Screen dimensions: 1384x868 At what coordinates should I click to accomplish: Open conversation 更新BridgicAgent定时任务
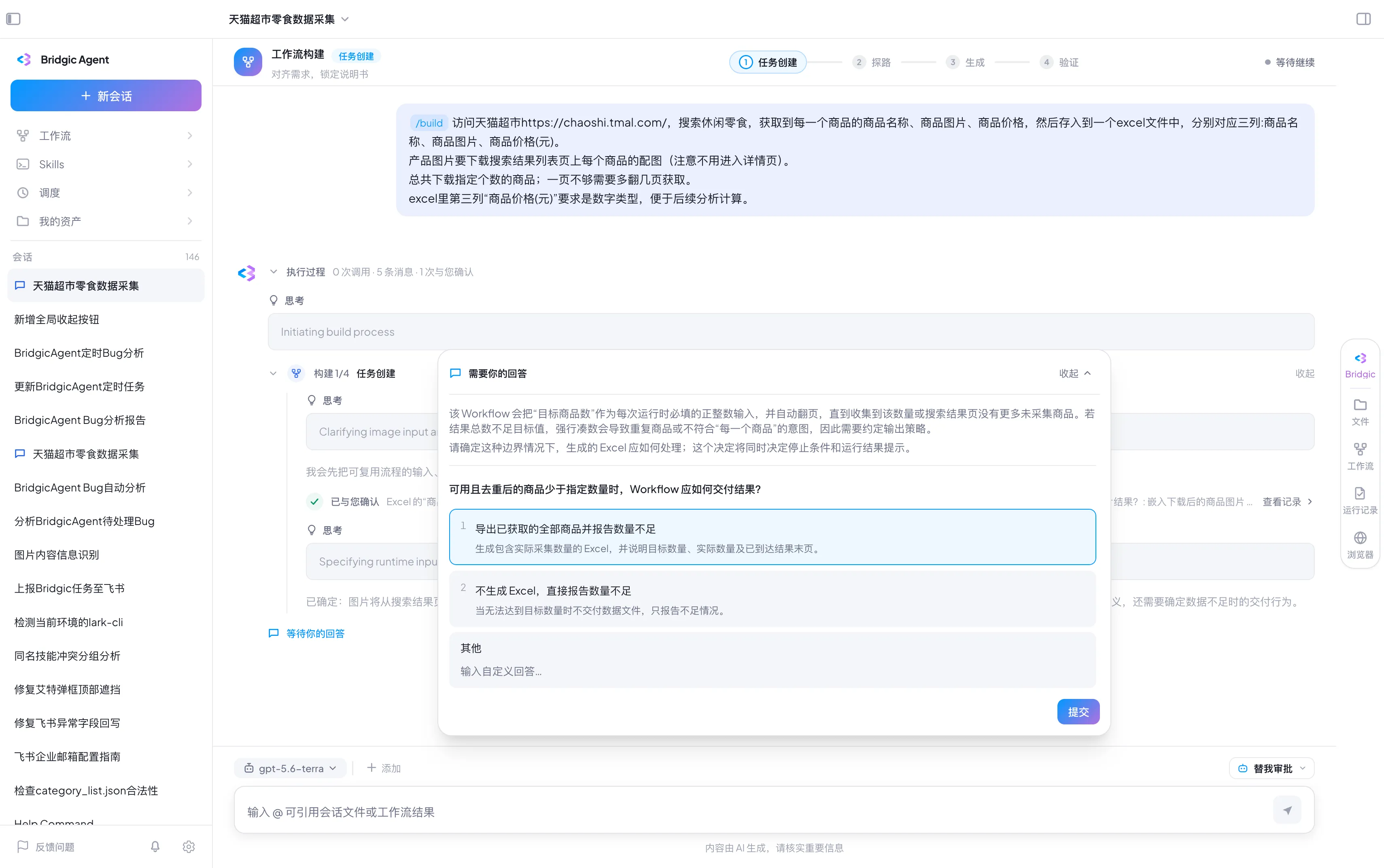(106, 386)
